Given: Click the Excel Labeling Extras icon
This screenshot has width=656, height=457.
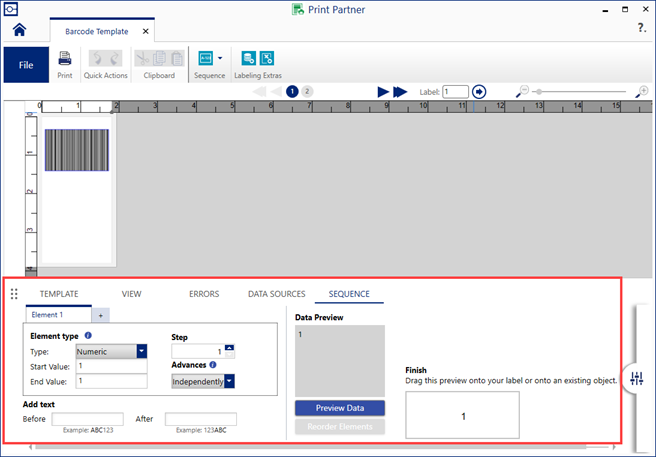Looking at the screenshot, I should click(x=267, y=58).
